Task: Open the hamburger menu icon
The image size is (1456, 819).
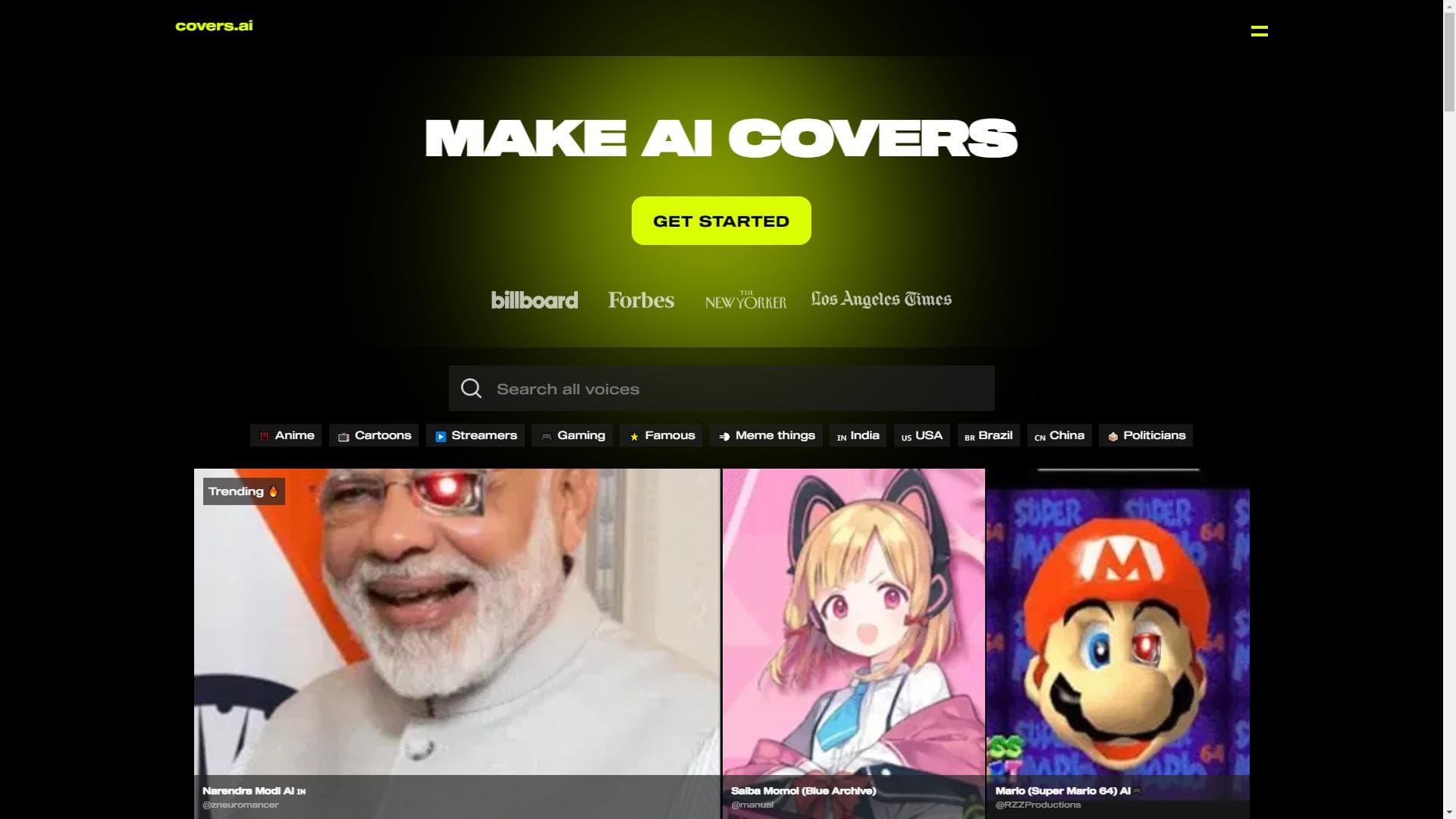Action: coord(1259,31)
